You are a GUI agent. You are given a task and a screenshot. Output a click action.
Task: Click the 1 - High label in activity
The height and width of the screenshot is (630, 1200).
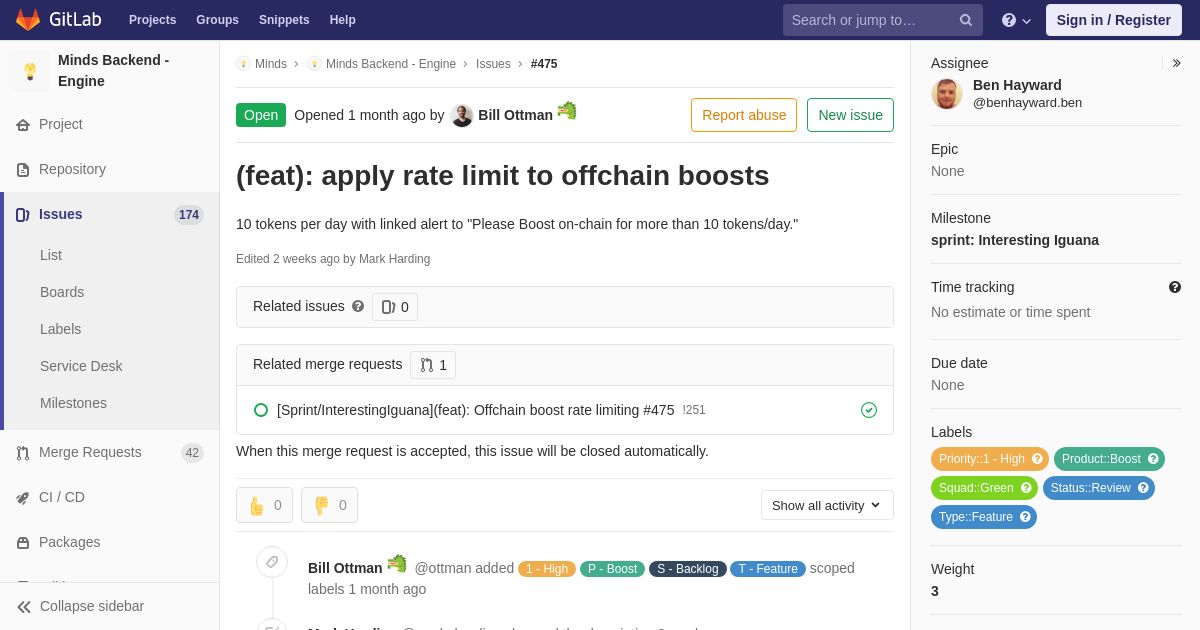coord(547,569)
